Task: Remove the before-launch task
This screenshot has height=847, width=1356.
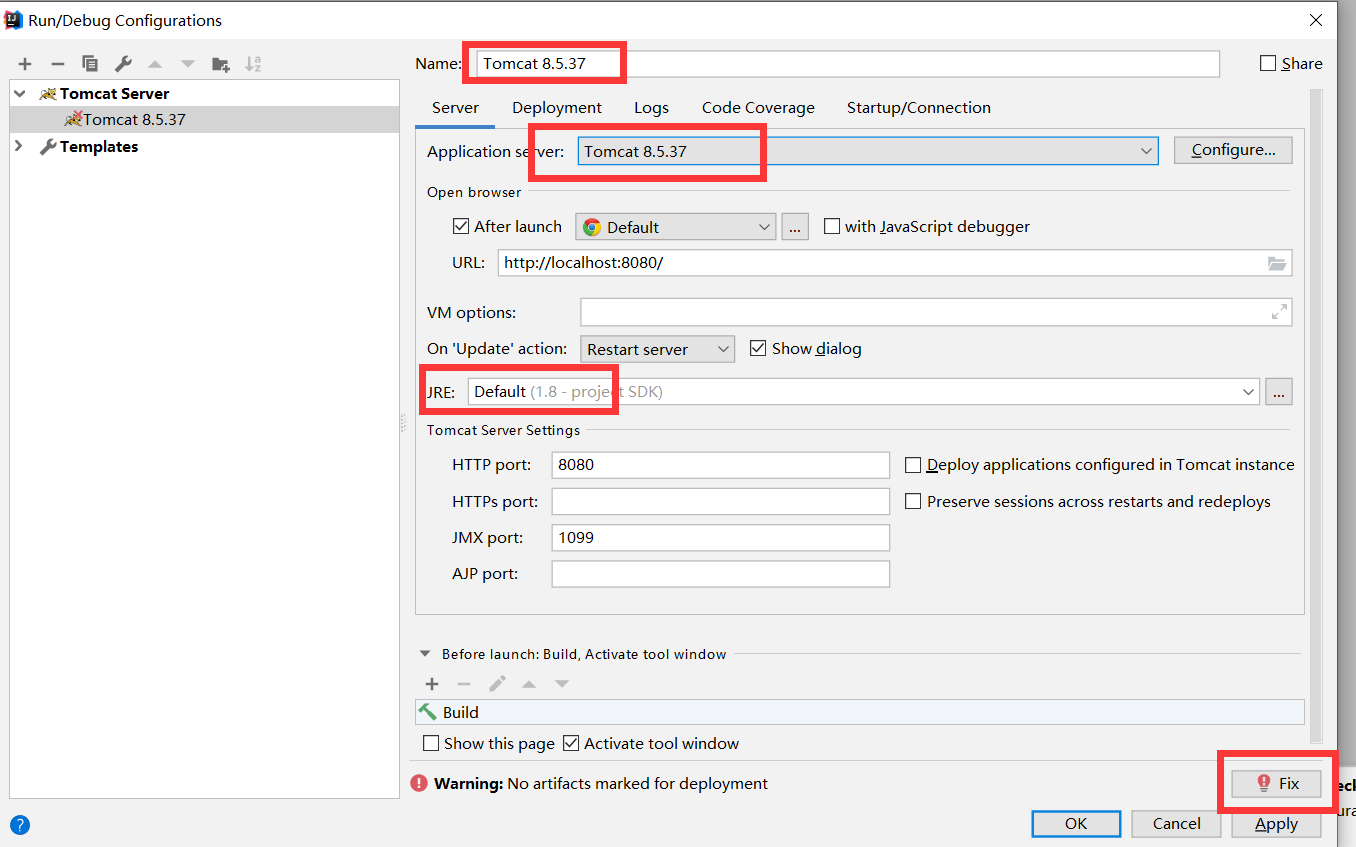Action: pyautogui.click(x=464, y=684)
